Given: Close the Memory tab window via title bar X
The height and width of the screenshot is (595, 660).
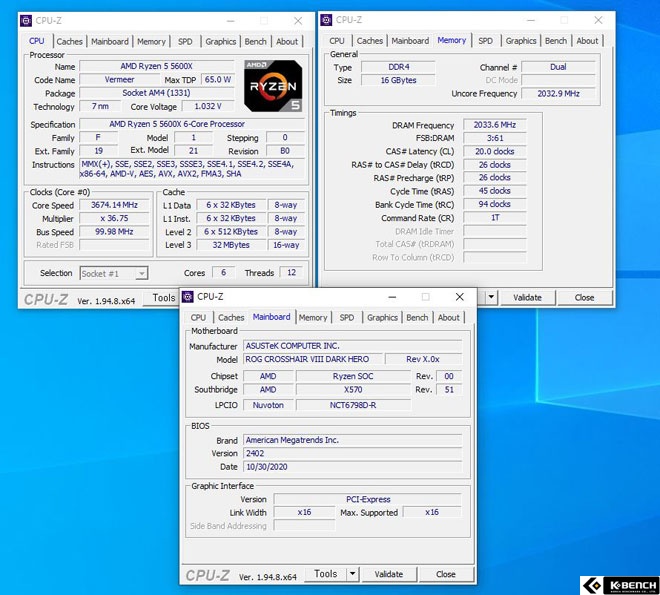Looking at the screenshot, I should click(x=598, y=20).
